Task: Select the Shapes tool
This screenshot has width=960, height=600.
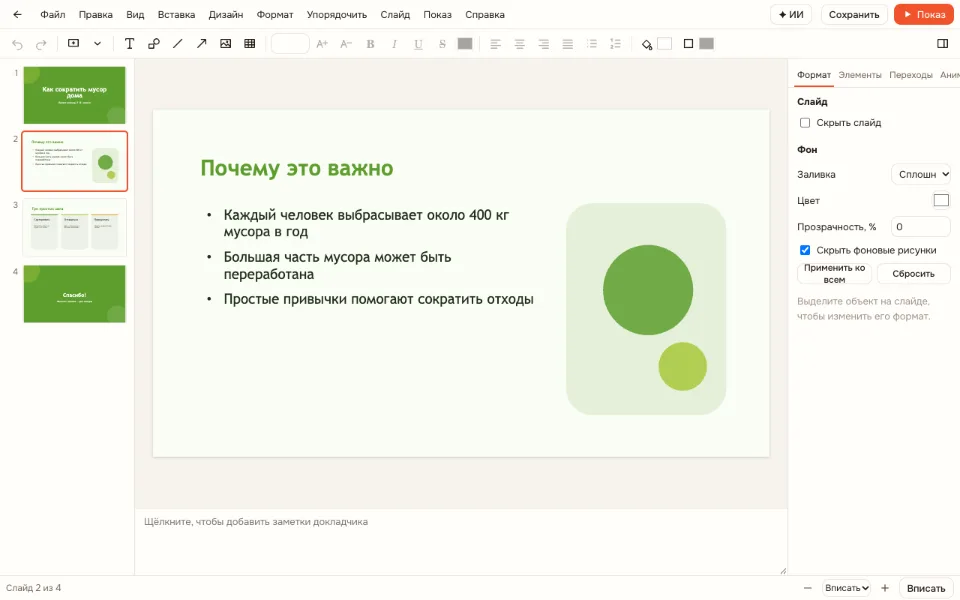Action: (154, 43)
